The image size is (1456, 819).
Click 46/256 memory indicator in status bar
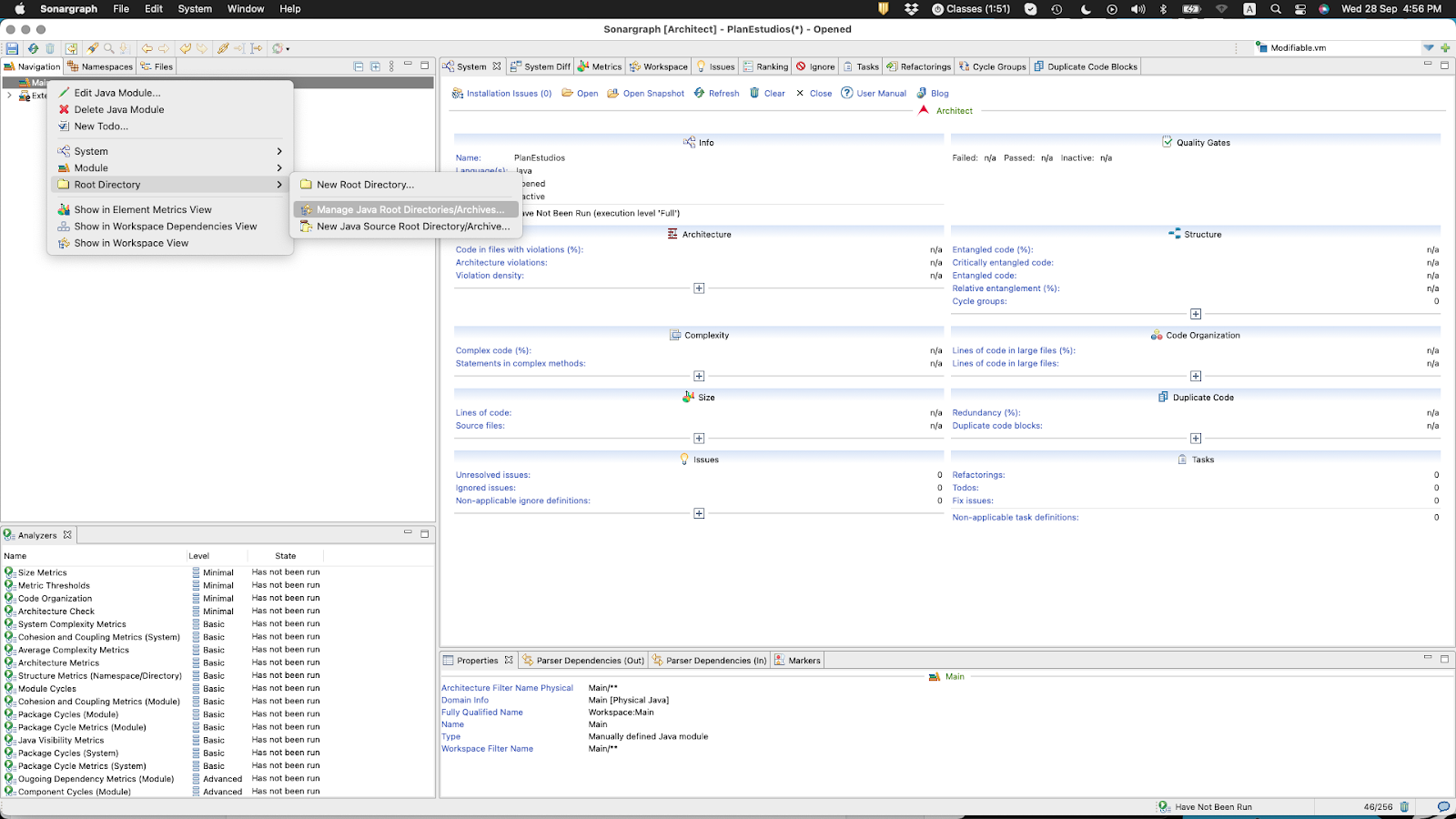pyautogui.click(x=1378, y=807)
